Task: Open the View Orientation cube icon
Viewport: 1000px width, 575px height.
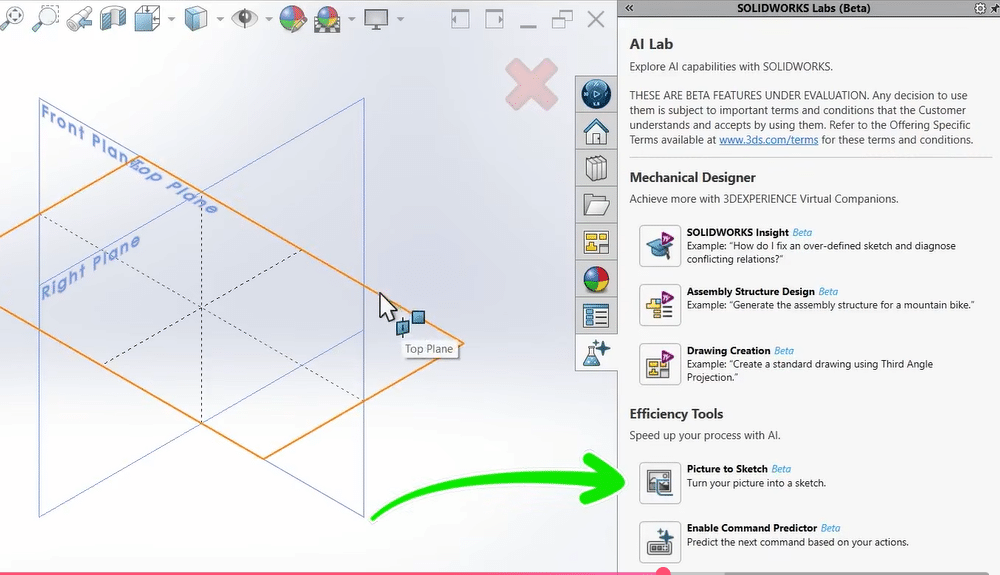Action: [x=147, y=18]
